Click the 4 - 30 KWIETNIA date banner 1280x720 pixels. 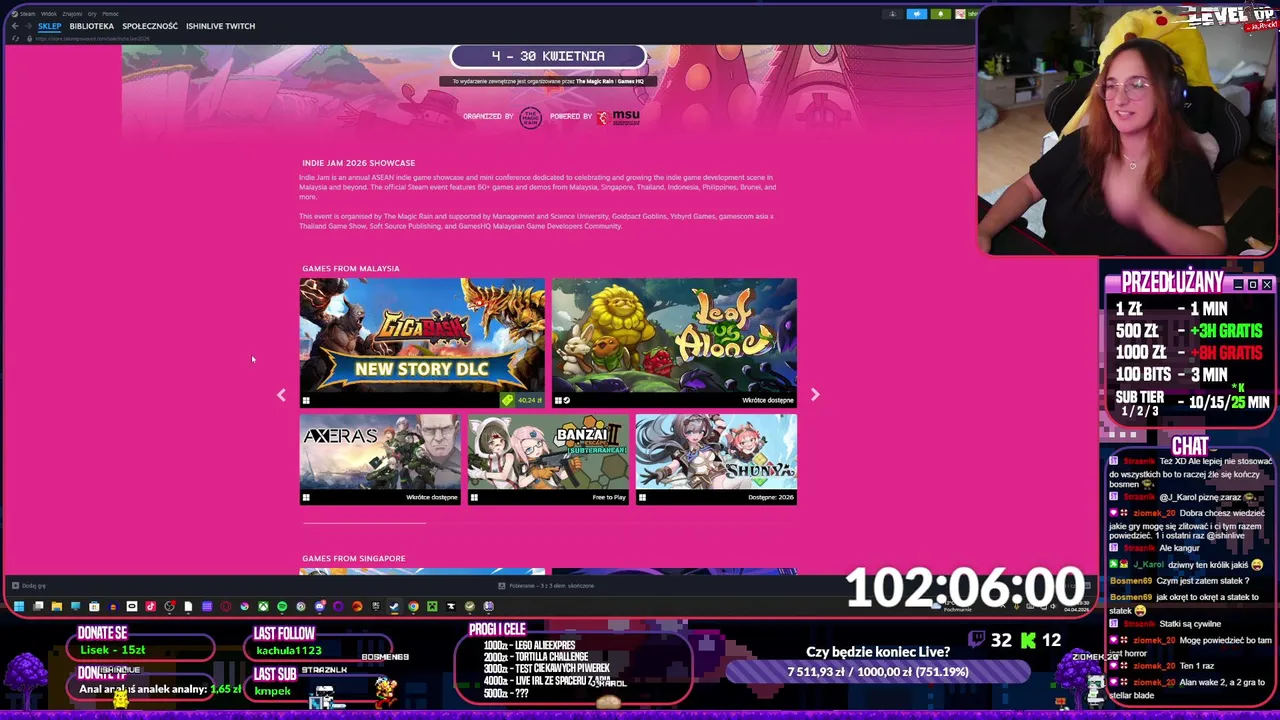pyautogui.click(x=548, y=56)
